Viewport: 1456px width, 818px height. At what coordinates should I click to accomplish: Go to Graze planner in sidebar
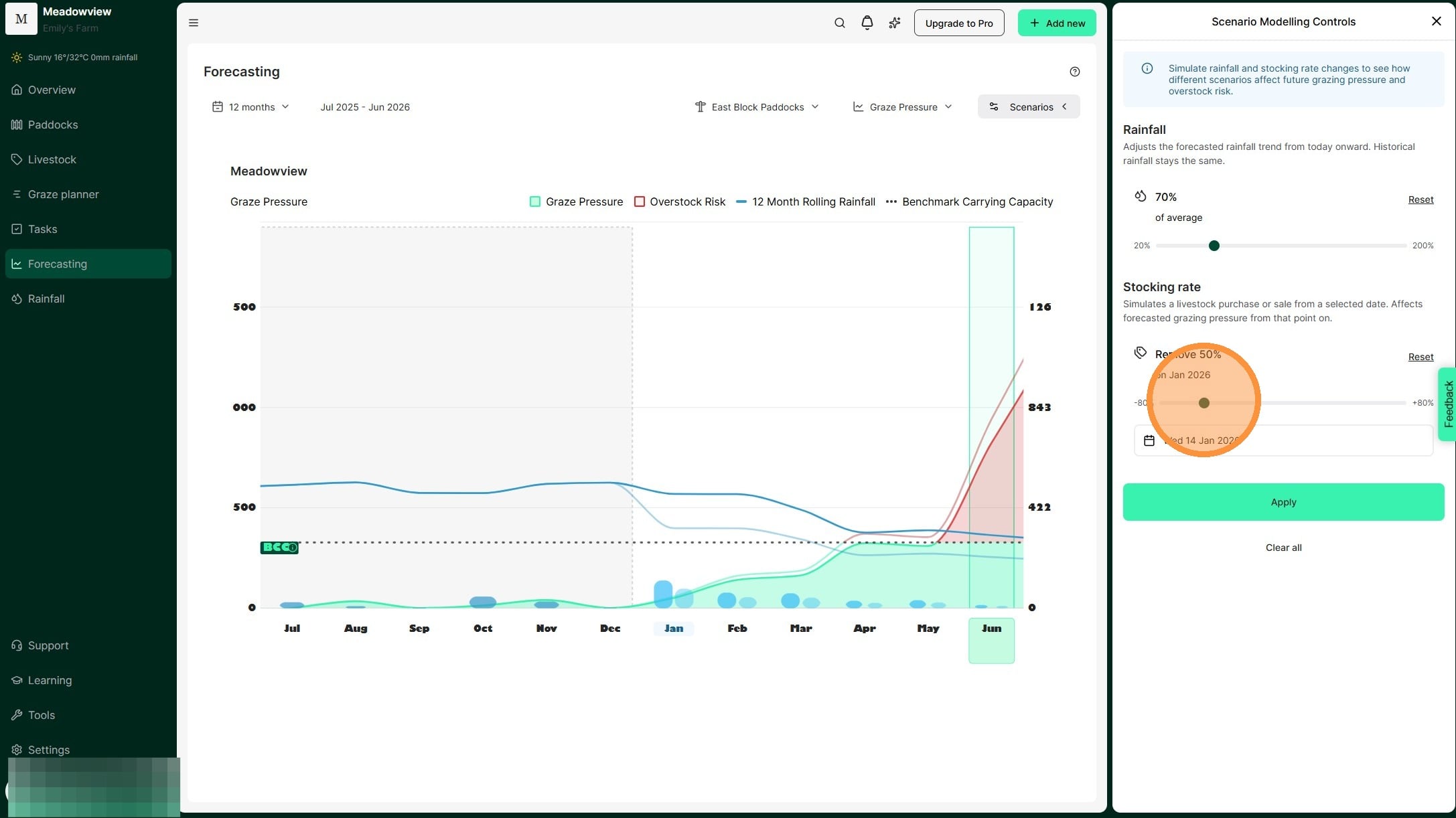coord(63,194)
